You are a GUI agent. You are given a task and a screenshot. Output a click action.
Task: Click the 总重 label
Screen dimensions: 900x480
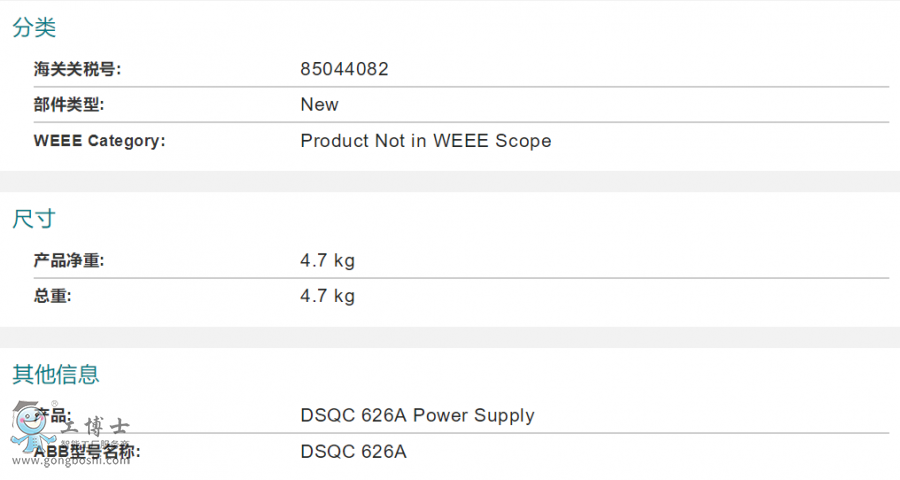click(53, 296)
